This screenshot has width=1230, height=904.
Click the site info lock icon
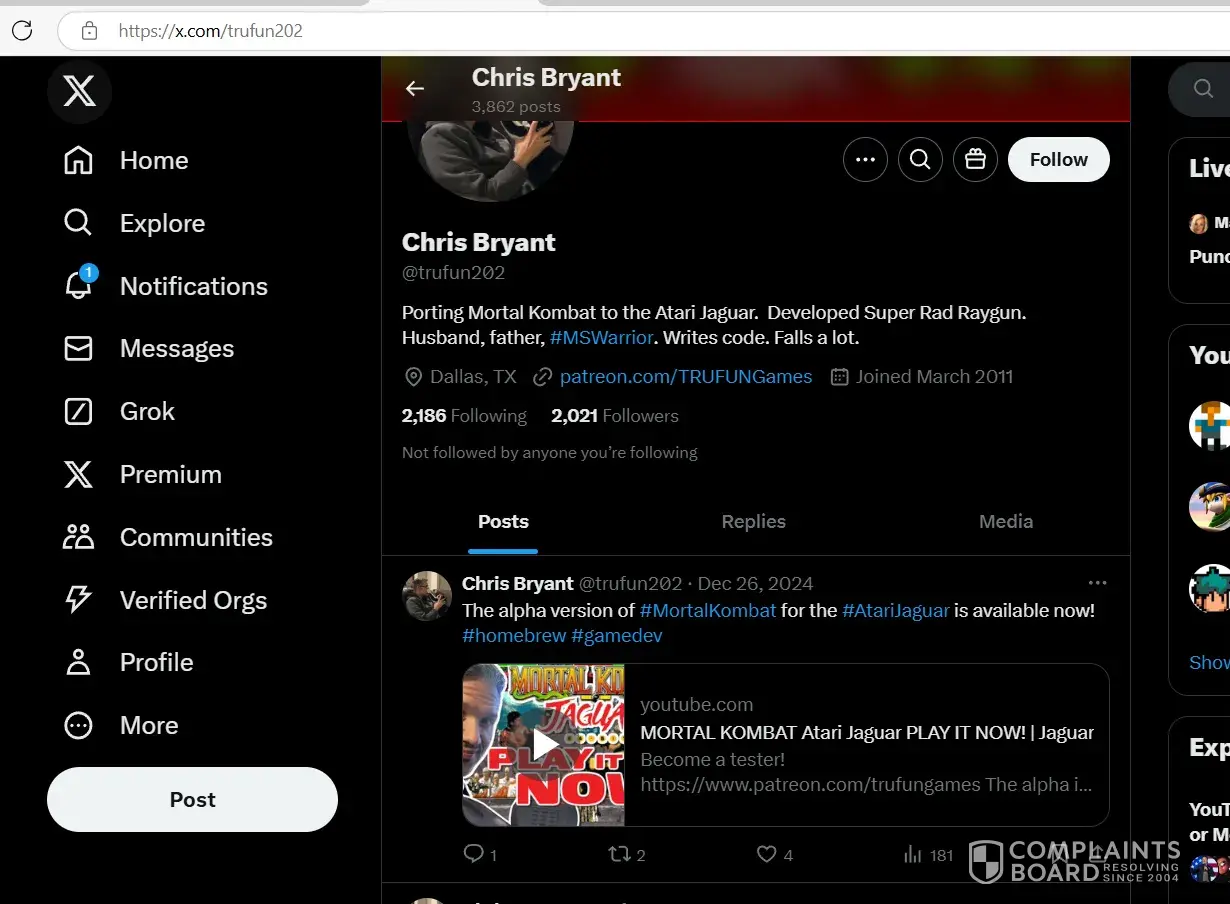89,30
